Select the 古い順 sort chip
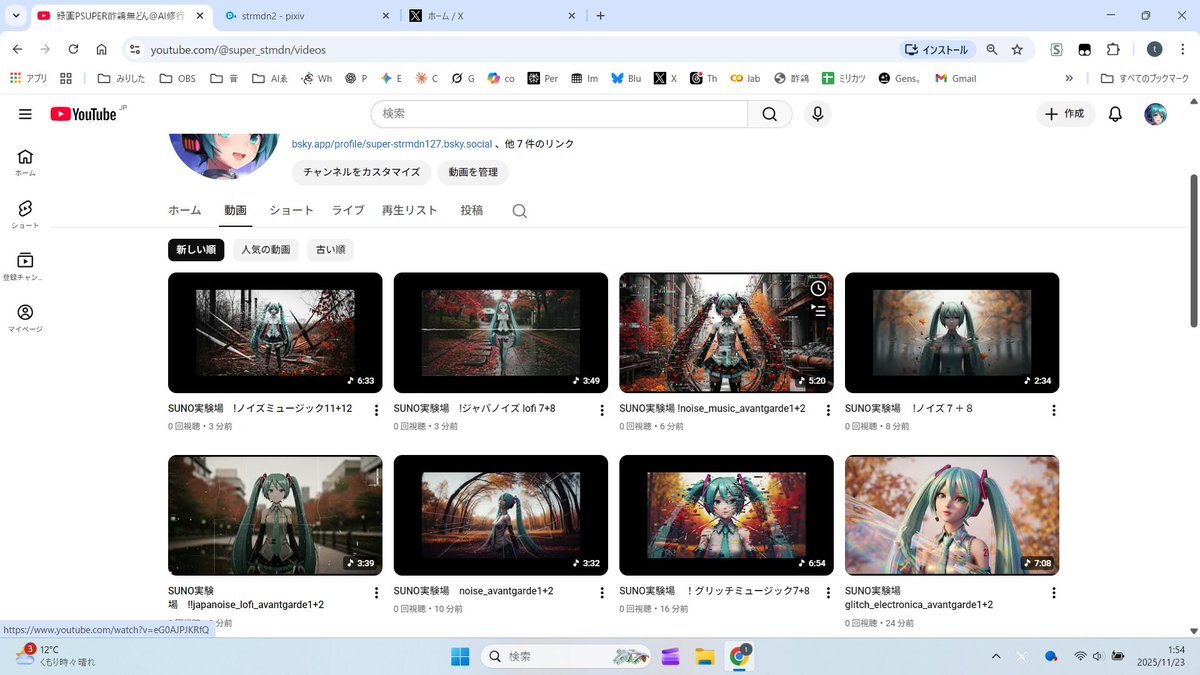This screenshot has height=675, width=1200. (x=330, y=250)
